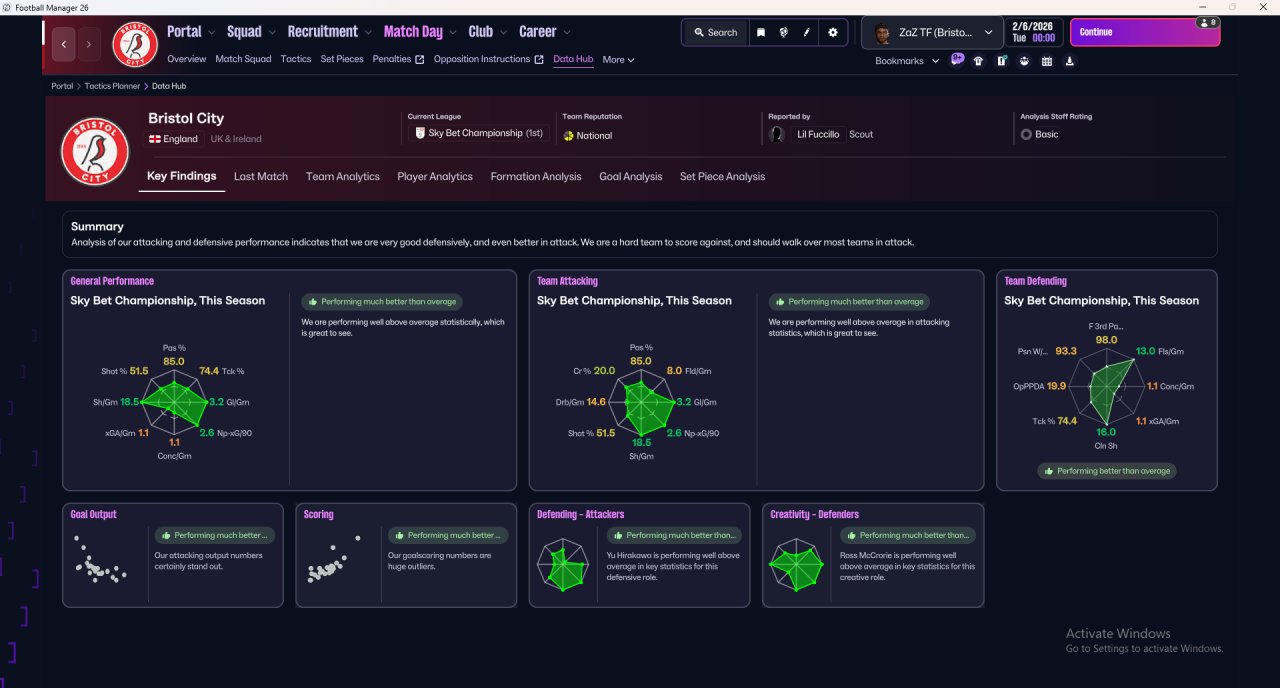This screenshot has width=1280, height=688.
Task: Click the Basic analysis staff rating value
Action: coord(1046,134)
